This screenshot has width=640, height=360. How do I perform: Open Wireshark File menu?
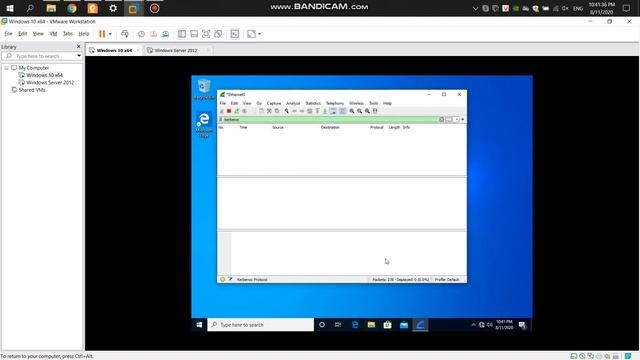click(x=222, y=103)
